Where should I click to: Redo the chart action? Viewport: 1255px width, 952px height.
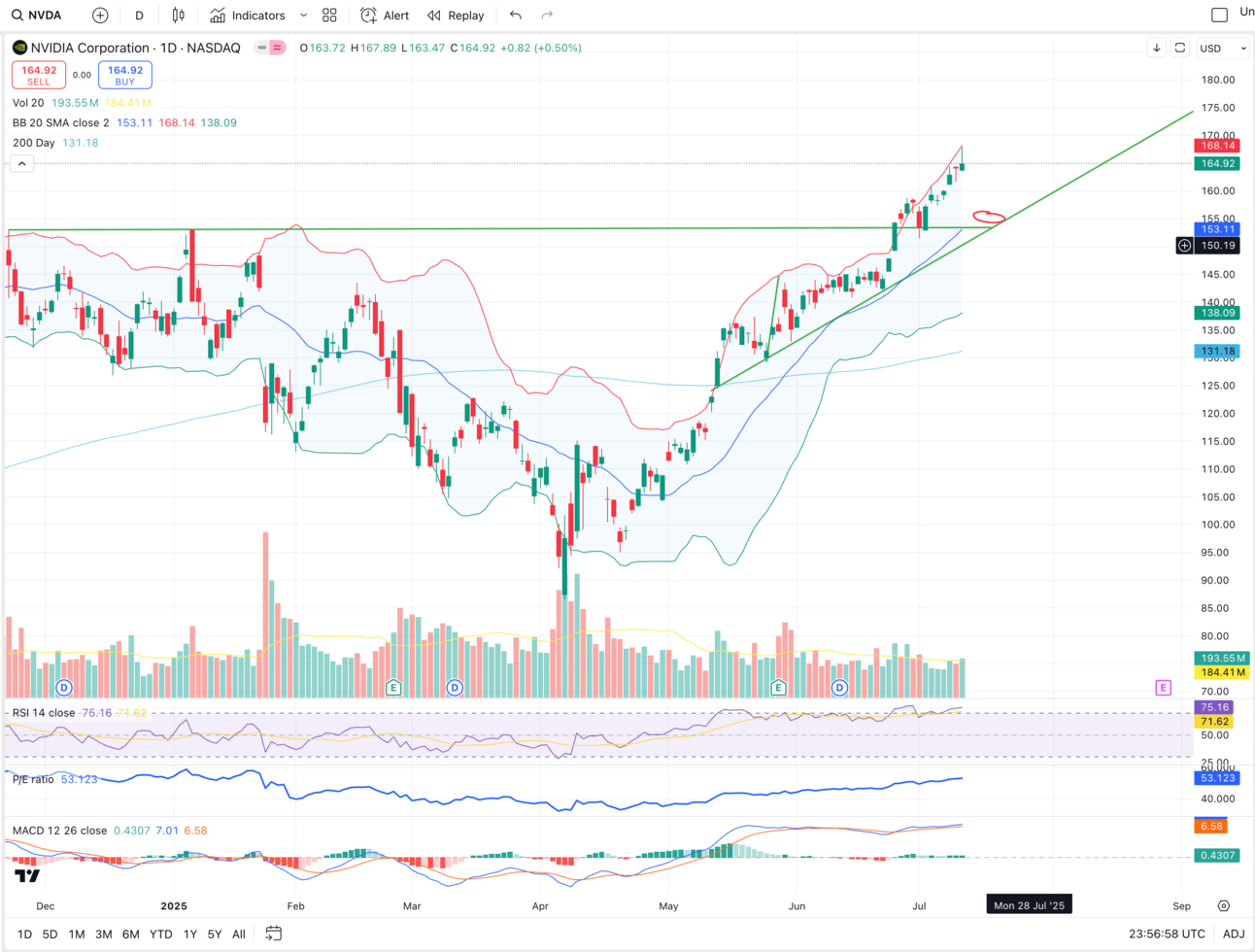547,16
